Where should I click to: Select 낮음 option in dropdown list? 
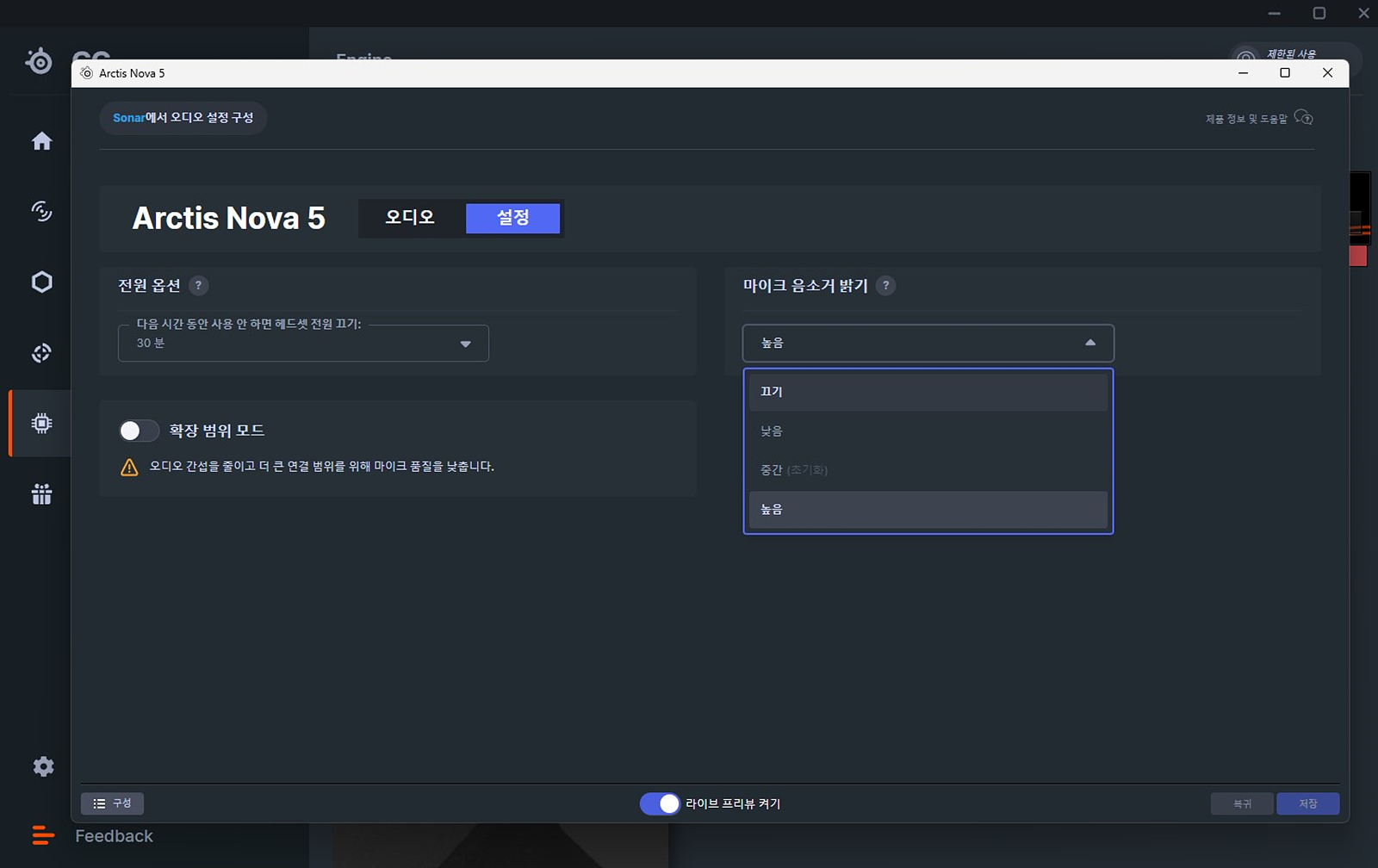(x=928, y=431)
